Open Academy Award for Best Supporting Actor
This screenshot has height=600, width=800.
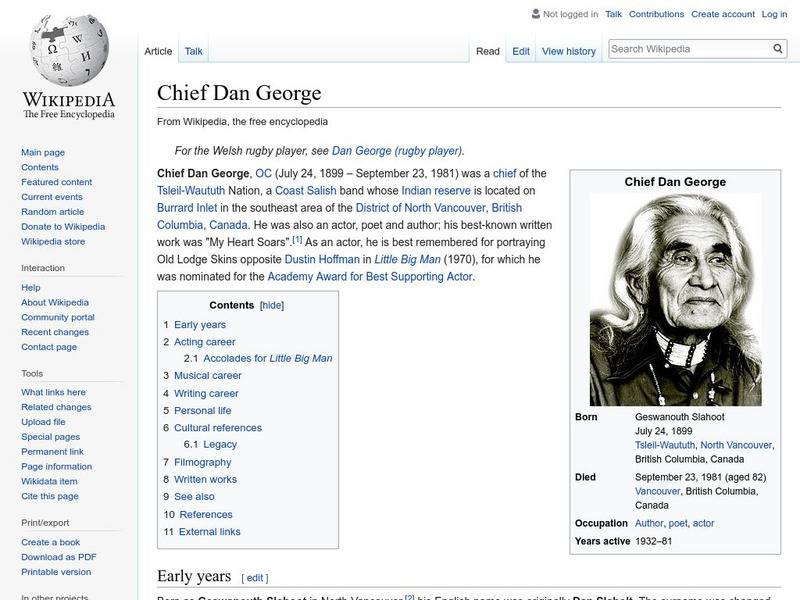click(370, 277)
